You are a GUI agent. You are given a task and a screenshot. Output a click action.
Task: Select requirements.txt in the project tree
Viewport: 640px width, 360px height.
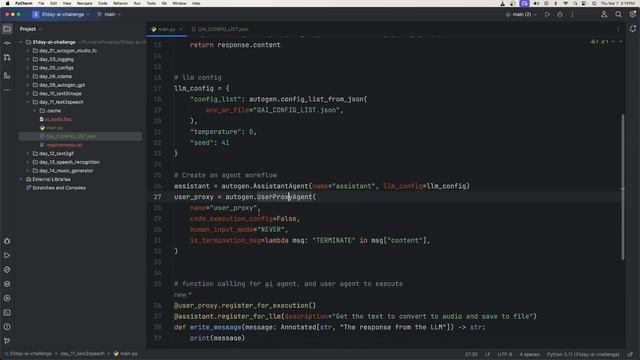pos(64,145)
